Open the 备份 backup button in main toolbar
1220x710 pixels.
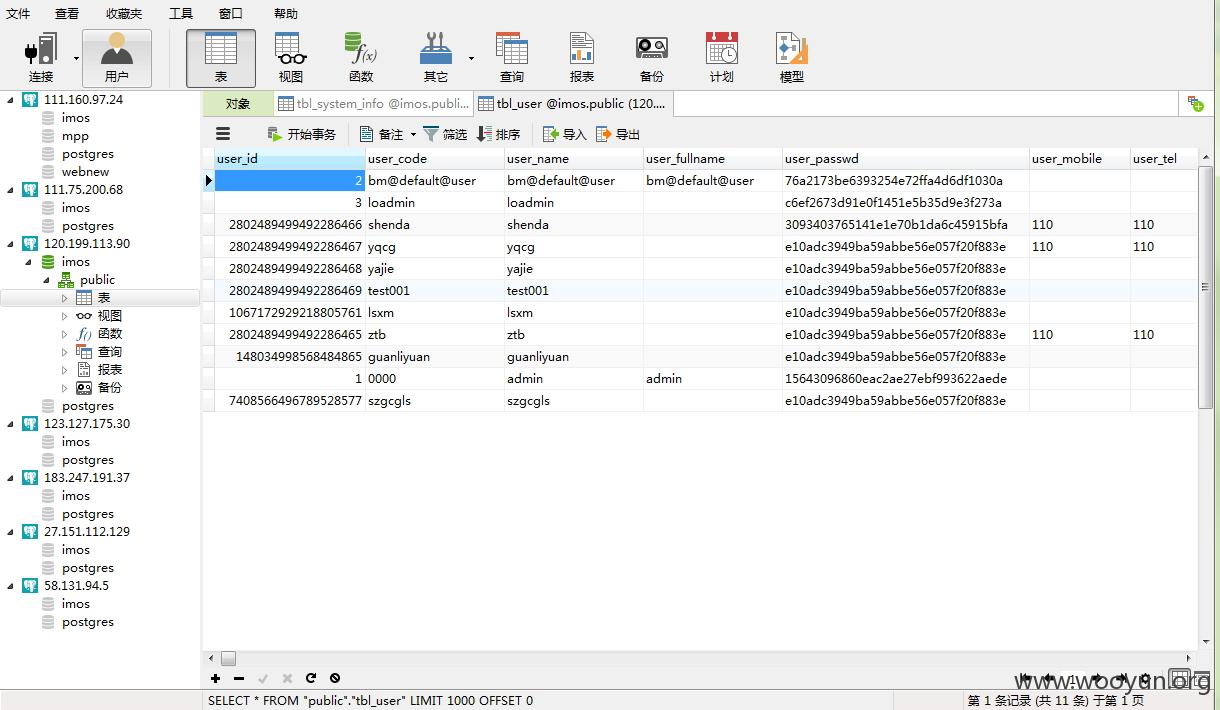coord(652,58)
